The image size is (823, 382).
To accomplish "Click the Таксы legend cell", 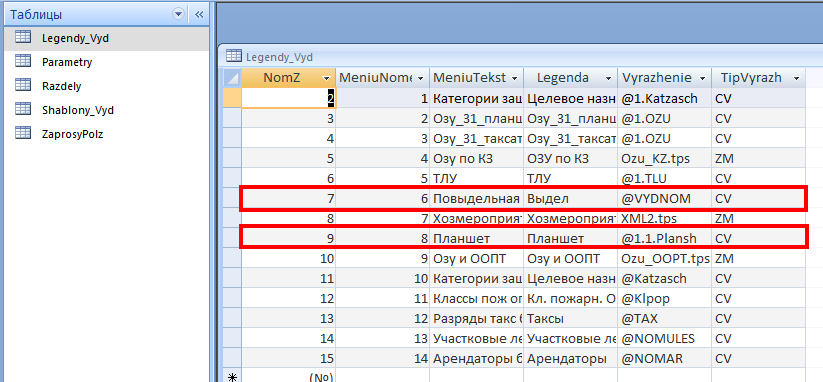I will tap(571, 319).
